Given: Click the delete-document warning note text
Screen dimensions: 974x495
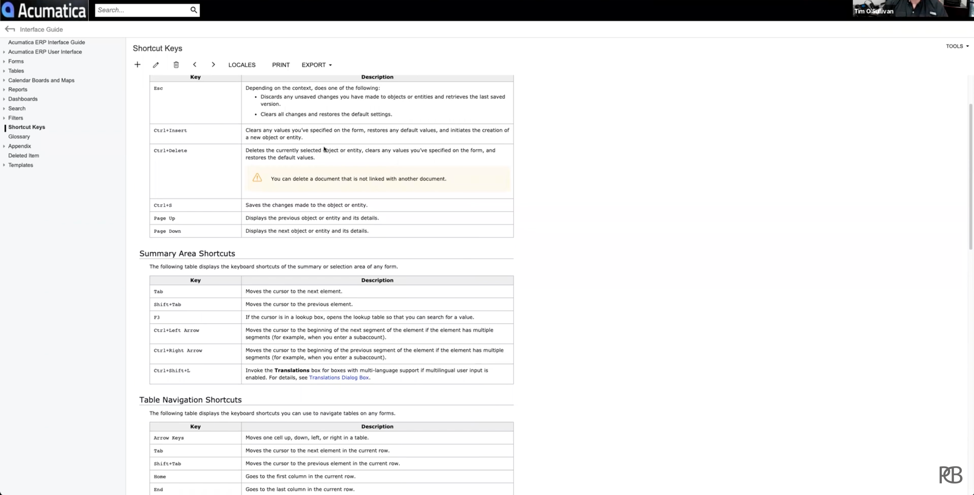Looking at the screenshot, I should [358, 179].
